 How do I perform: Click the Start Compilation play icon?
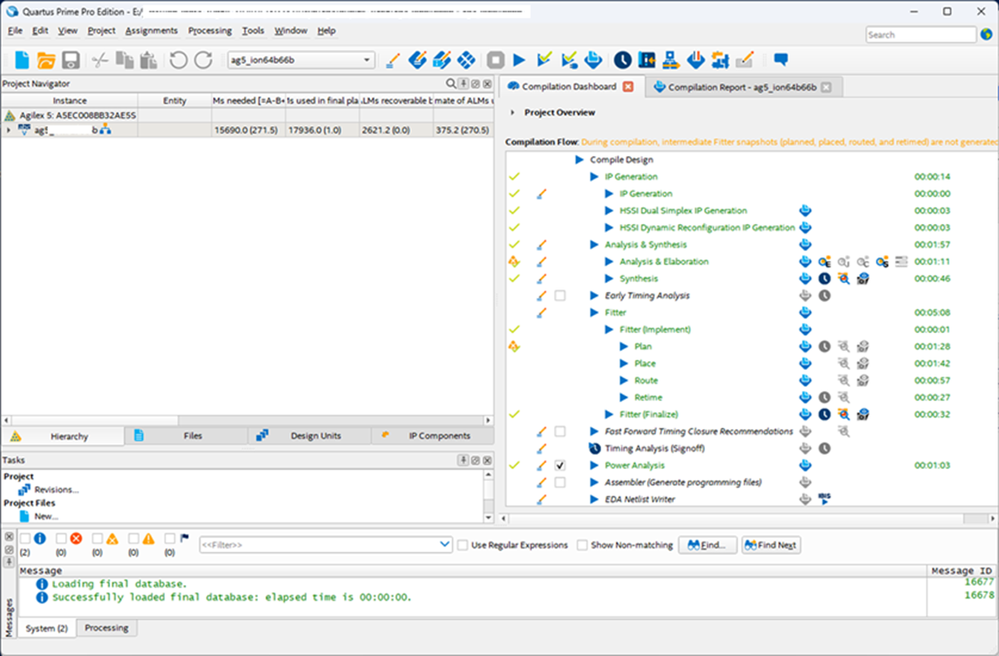[519, 60]
